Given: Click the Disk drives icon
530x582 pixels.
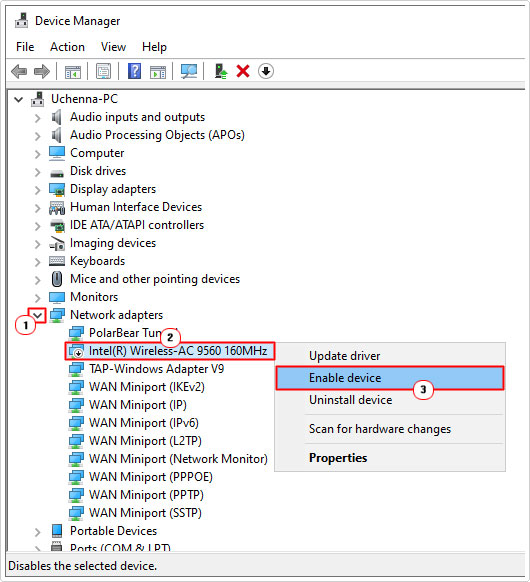Looking at the screenshot, I should [x=57, y=173].
